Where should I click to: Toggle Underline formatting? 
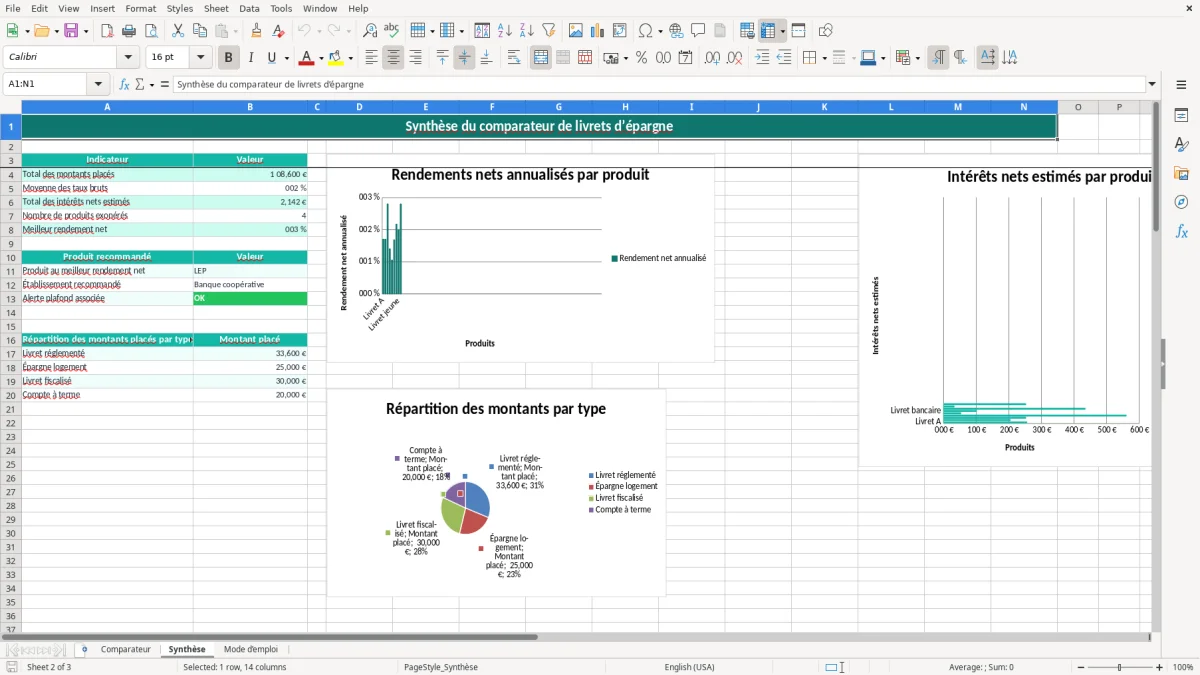271,58
